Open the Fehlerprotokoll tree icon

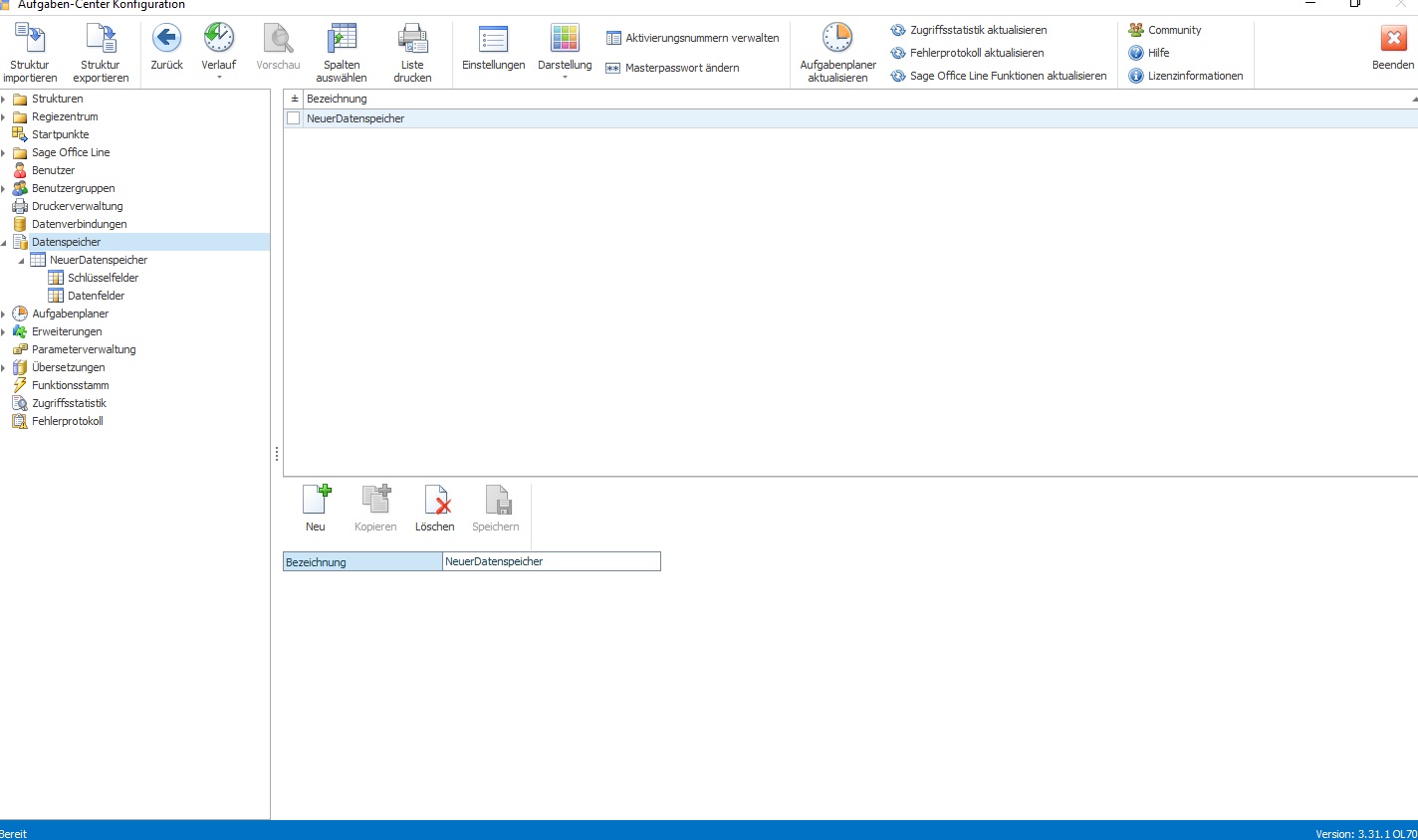click(x=20, y=421)
